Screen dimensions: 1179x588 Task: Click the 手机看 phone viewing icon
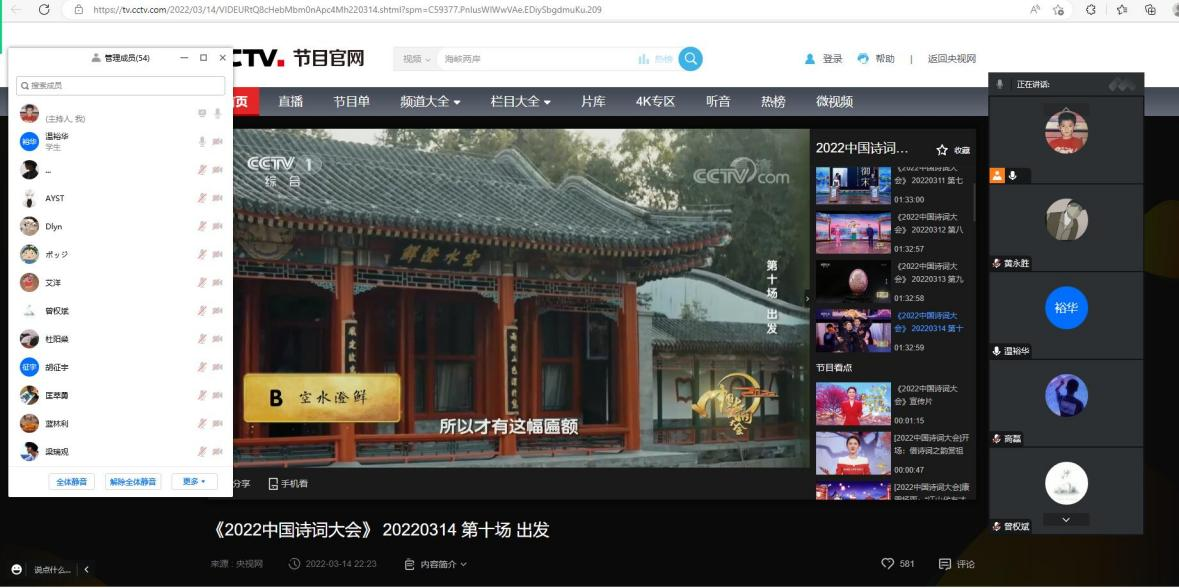(274, 483)
